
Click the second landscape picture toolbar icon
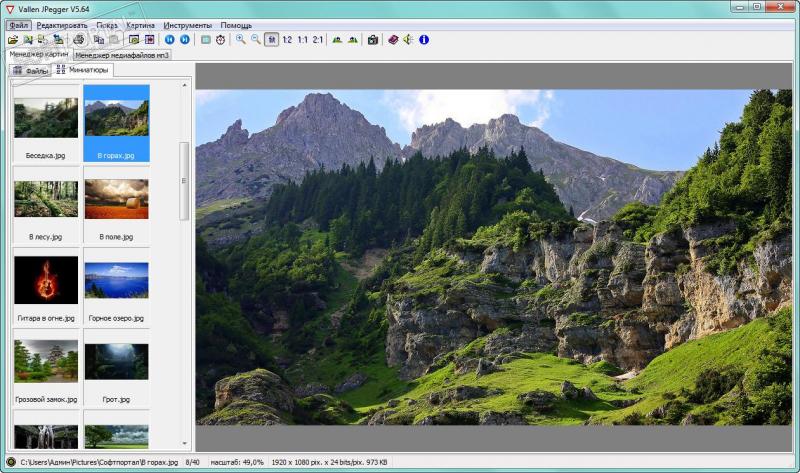click(353, 40)
